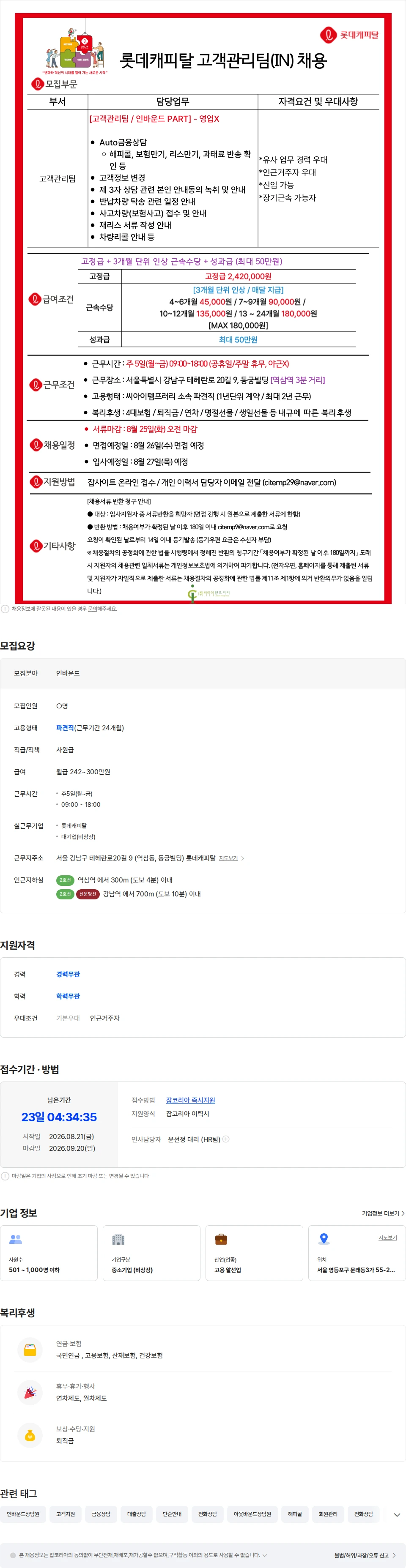Click the 501 ~ 1,000명 이하 employee count
The width and height of the screenshot is (406, 1568).
click(34, 1270)
